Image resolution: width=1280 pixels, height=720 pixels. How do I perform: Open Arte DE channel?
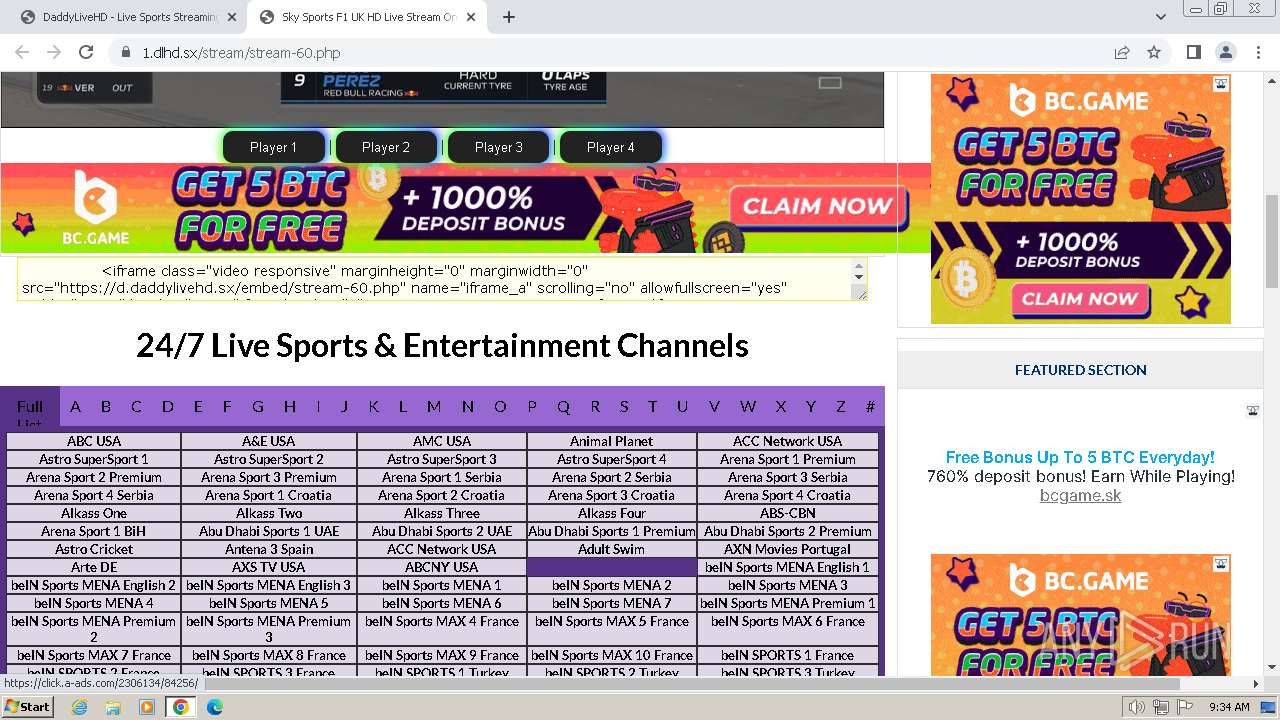[94, 567]
